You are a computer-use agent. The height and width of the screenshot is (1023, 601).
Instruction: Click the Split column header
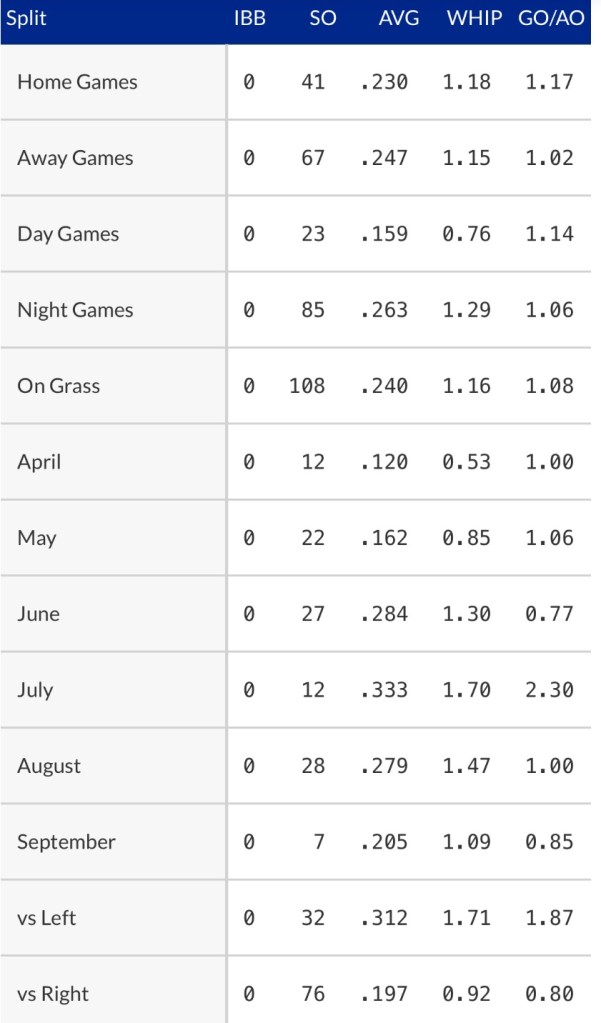(x=27, y=18)
